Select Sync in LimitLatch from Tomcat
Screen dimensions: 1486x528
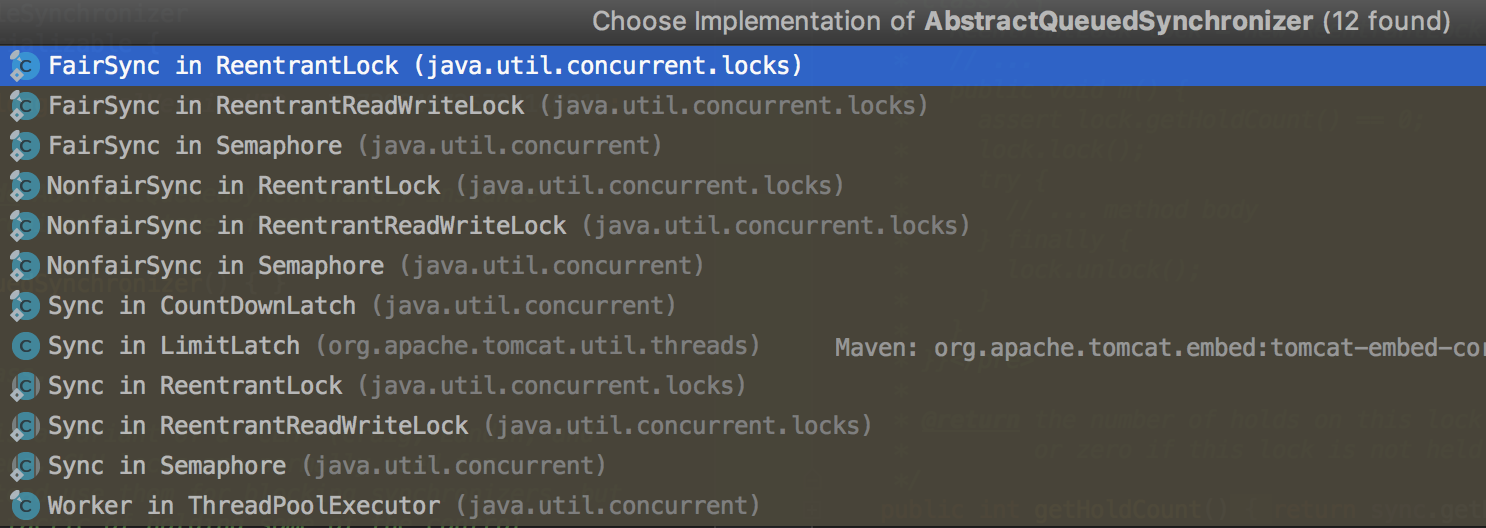coord(743,346)
